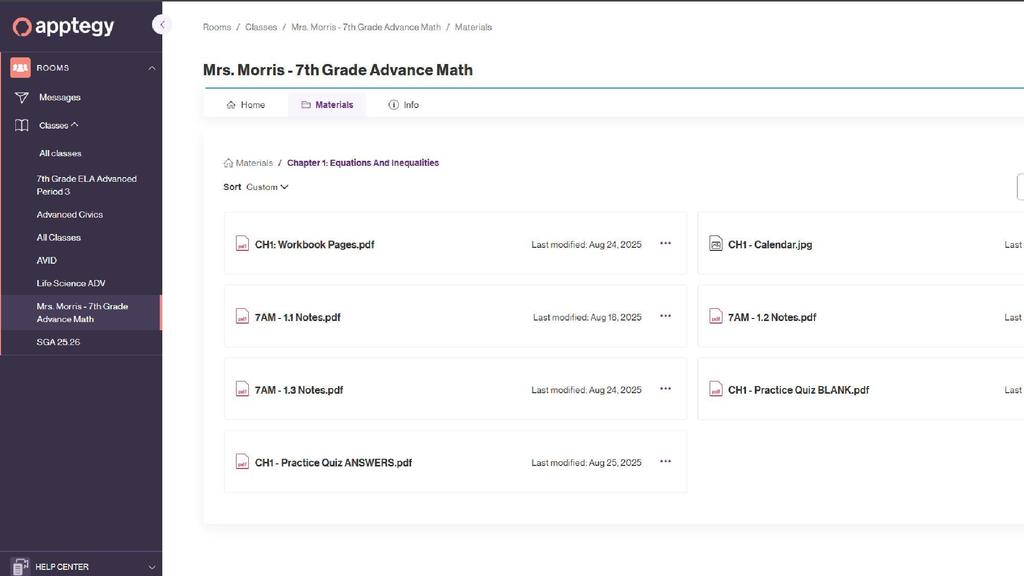This screenshot has height=576, width=1024.
Task: Switch to the Home tab
Action: tap(246, 104)
